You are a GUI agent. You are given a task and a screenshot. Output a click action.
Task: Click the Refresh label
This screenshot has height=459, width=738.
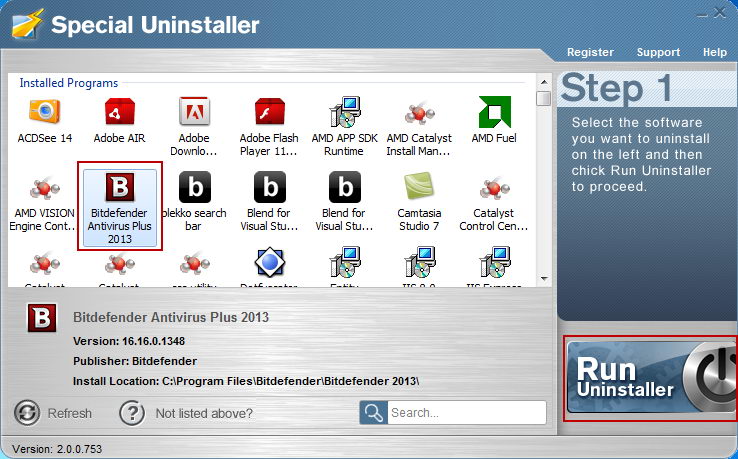point(70,413)
